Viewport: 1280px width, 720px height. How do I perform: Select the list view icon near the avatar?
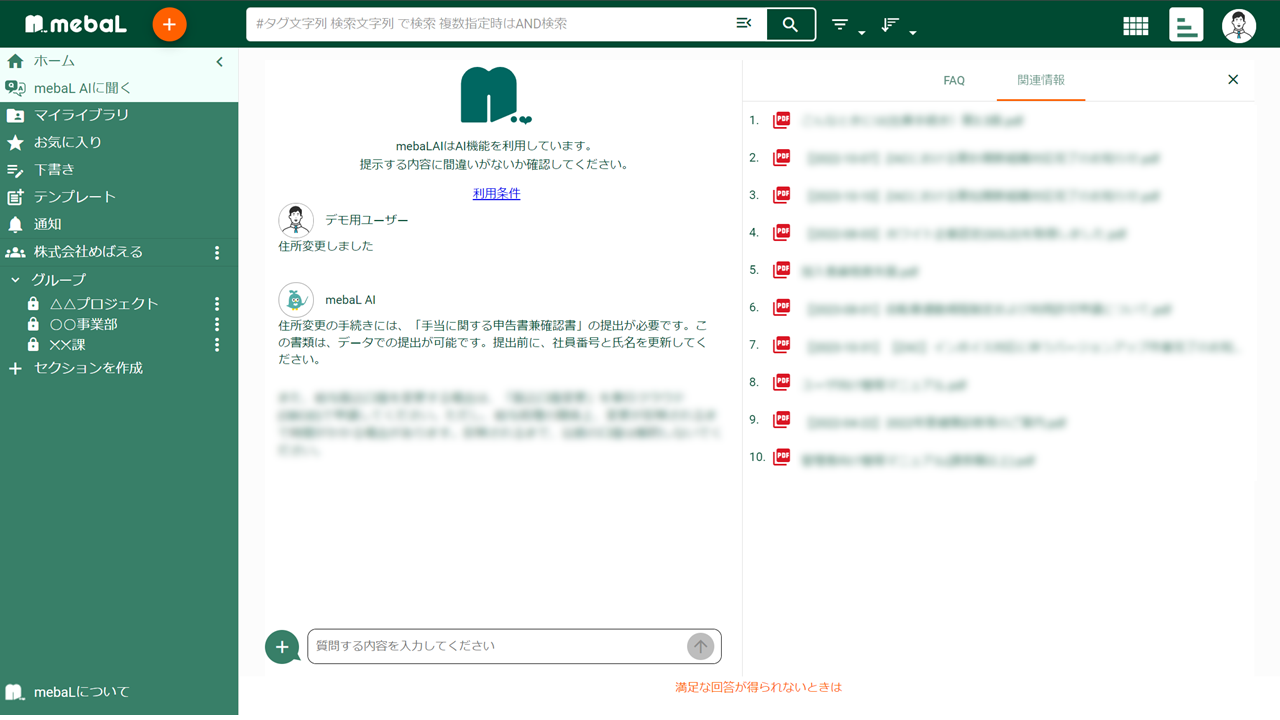click(x=1186, y=24)
